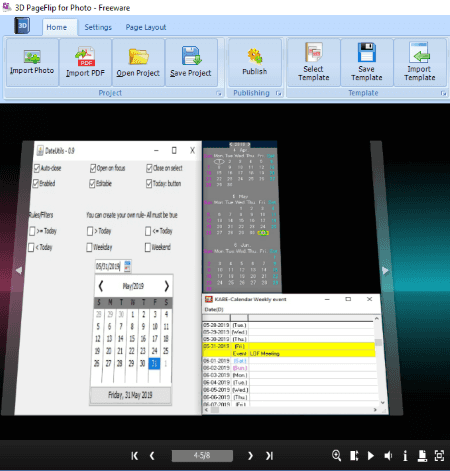This screenshot has height=471, width=450.
Task: Click the Import Photo ribbon icon
Action: [32, 56]
